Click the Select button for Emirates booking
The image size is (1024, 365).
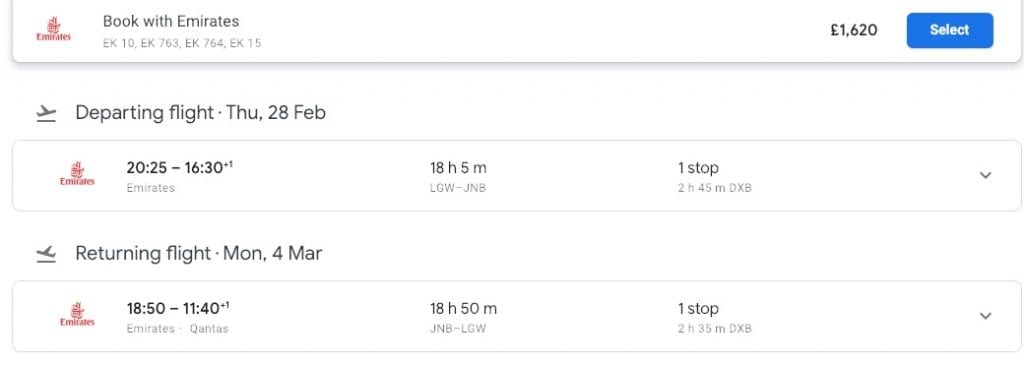pos(950,30)
